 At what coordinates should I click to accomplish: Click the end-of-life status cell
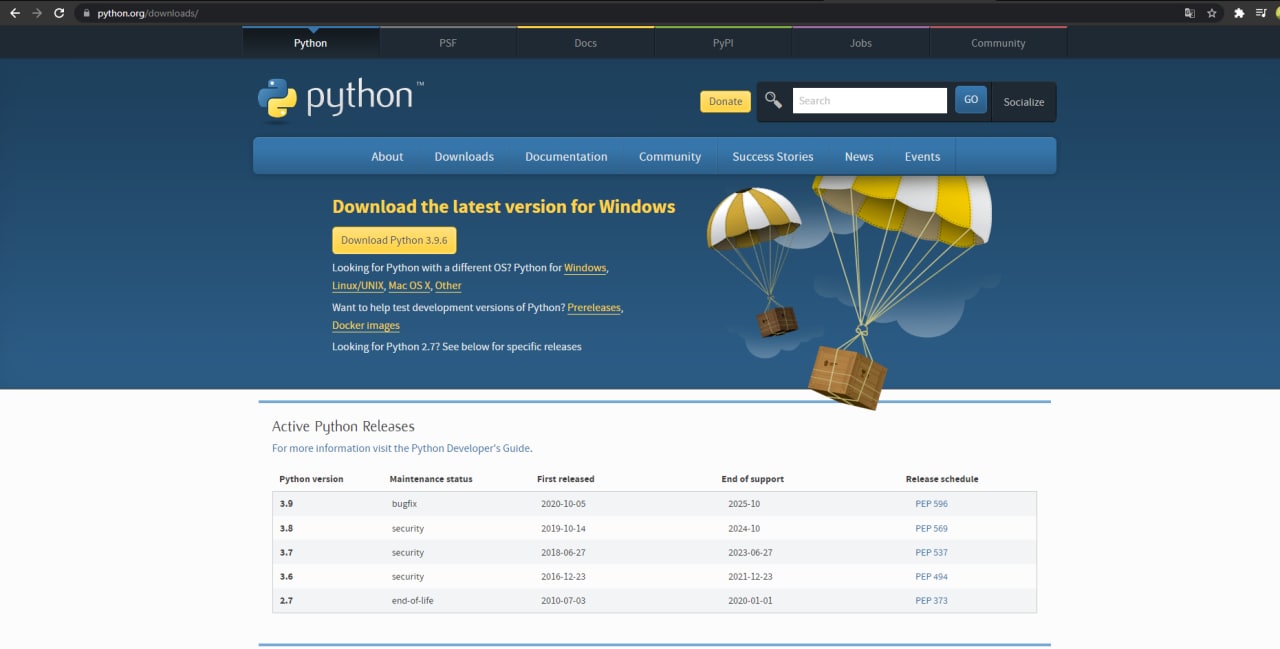coord(413,600)
